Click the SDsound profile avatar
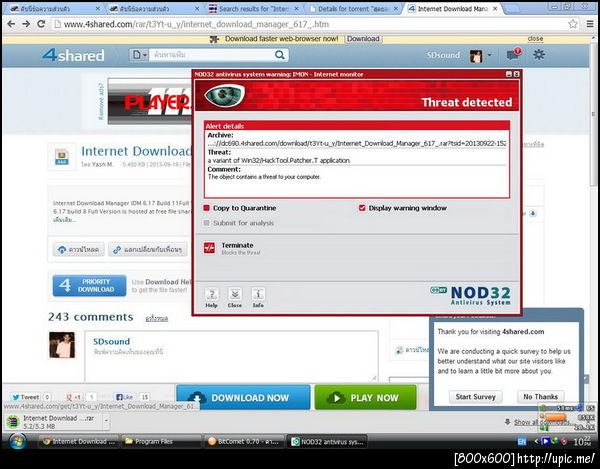The image size is (600, 469). (x=476, y=56)
